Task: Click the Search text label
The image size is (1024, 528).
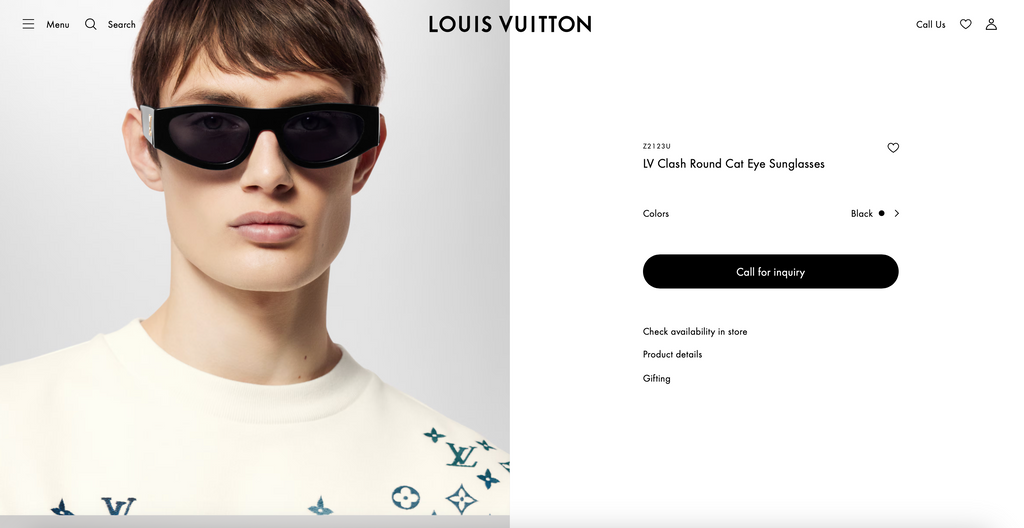Action: point(121,24)
